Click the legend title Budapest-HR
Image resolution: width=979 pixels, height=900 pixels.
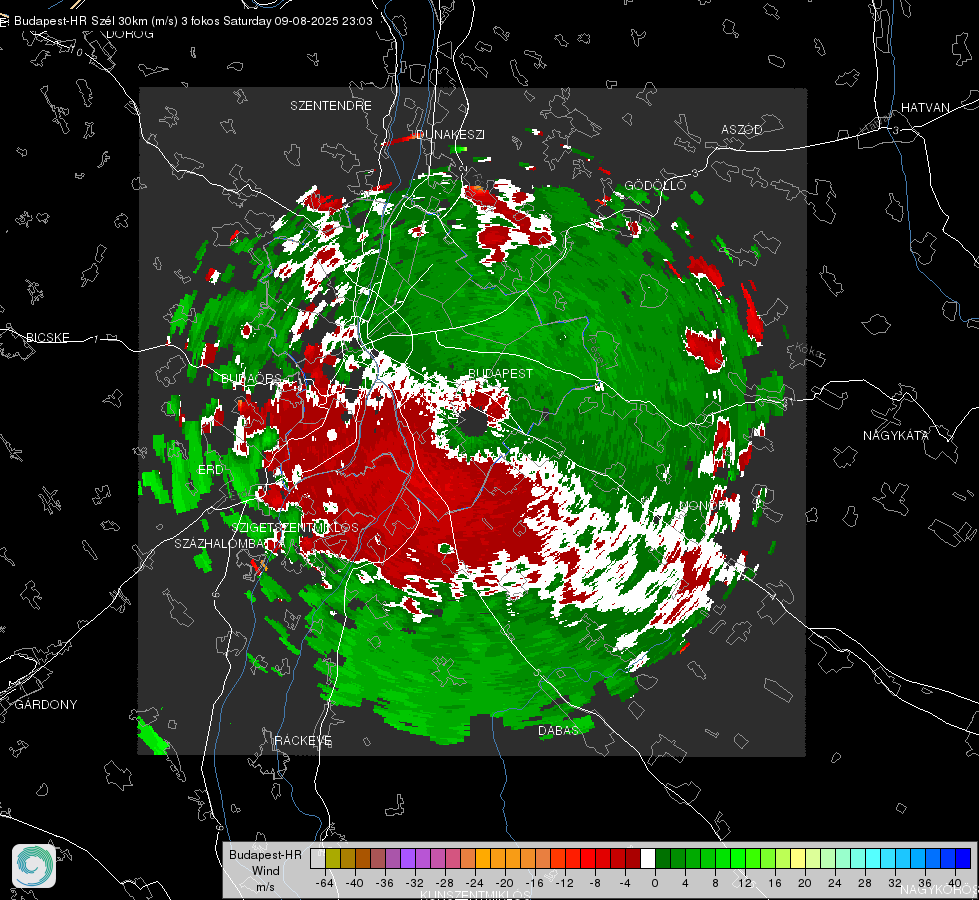click(265, 855)
